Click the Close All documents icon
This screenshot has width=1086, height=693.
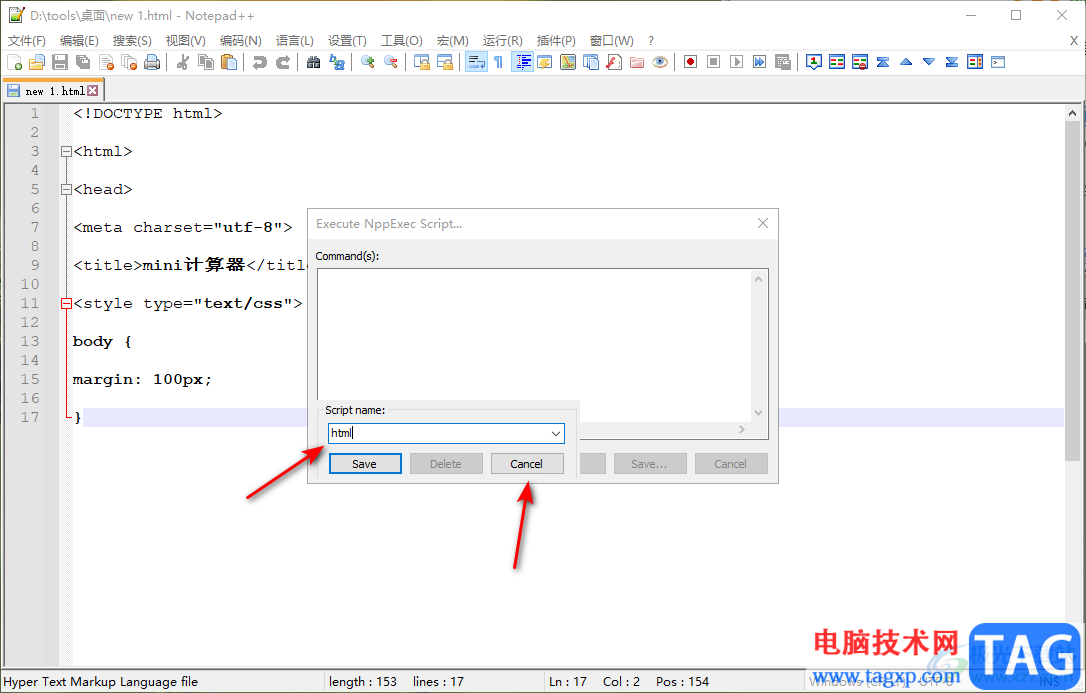[x=129, y=62]
